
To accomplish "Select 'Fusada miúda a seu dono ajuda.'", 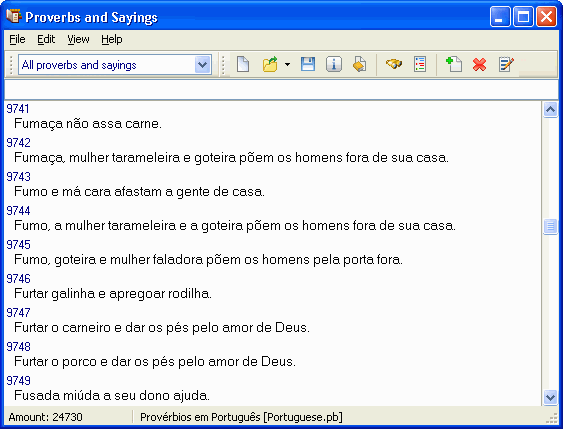I will [x=112, y=396].
